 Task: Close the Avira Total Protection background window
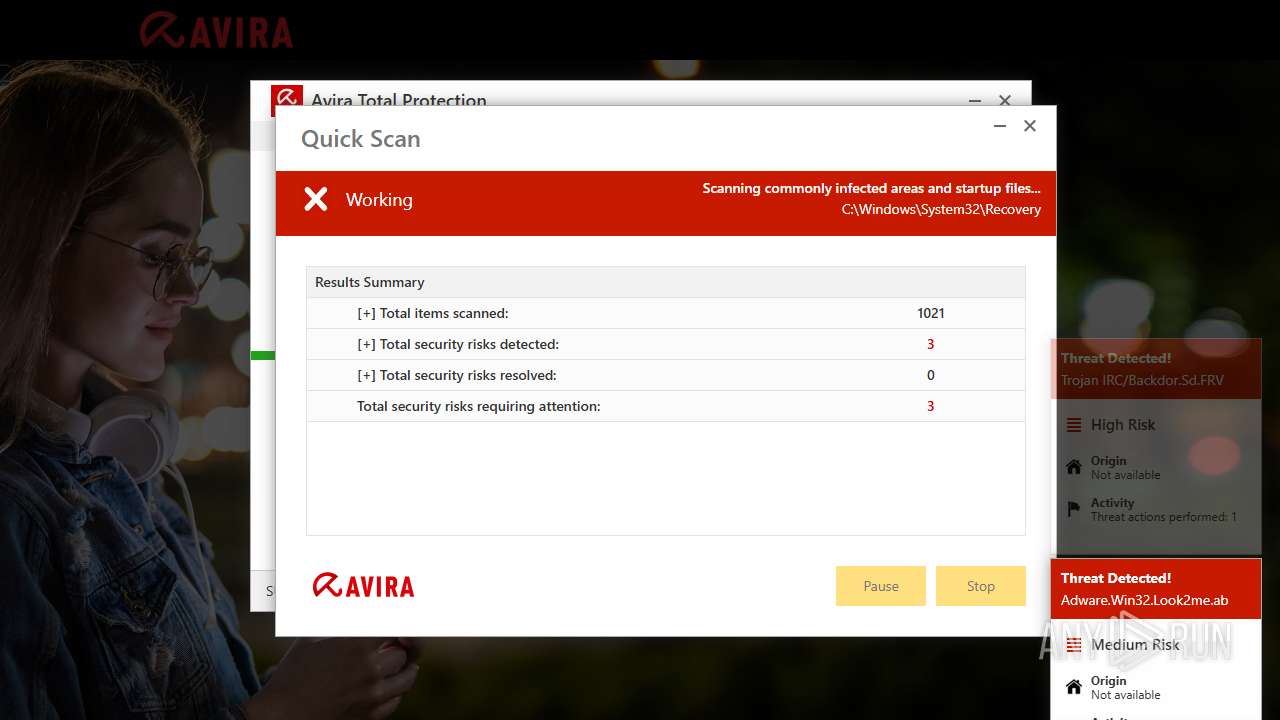[x=1005, y=100]
